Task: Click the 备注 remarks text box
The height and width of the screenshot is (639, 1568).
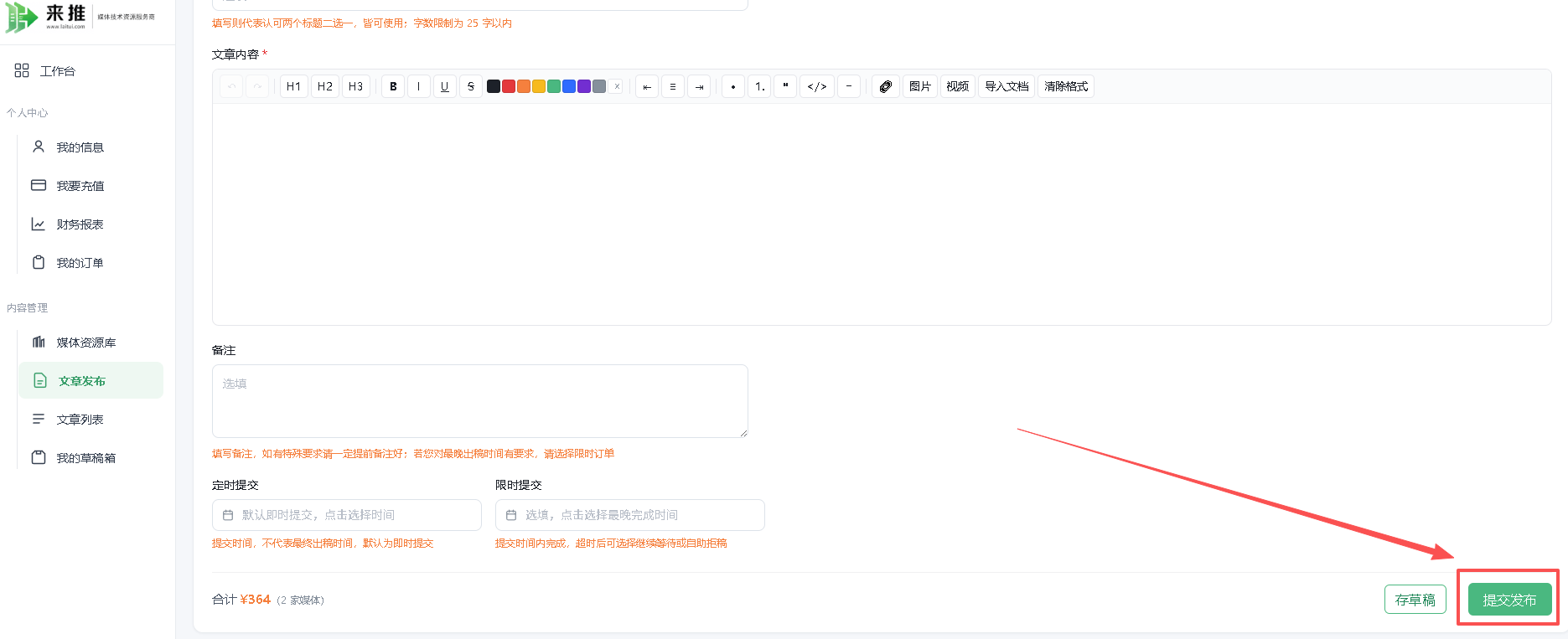Action: click(480, 401)
